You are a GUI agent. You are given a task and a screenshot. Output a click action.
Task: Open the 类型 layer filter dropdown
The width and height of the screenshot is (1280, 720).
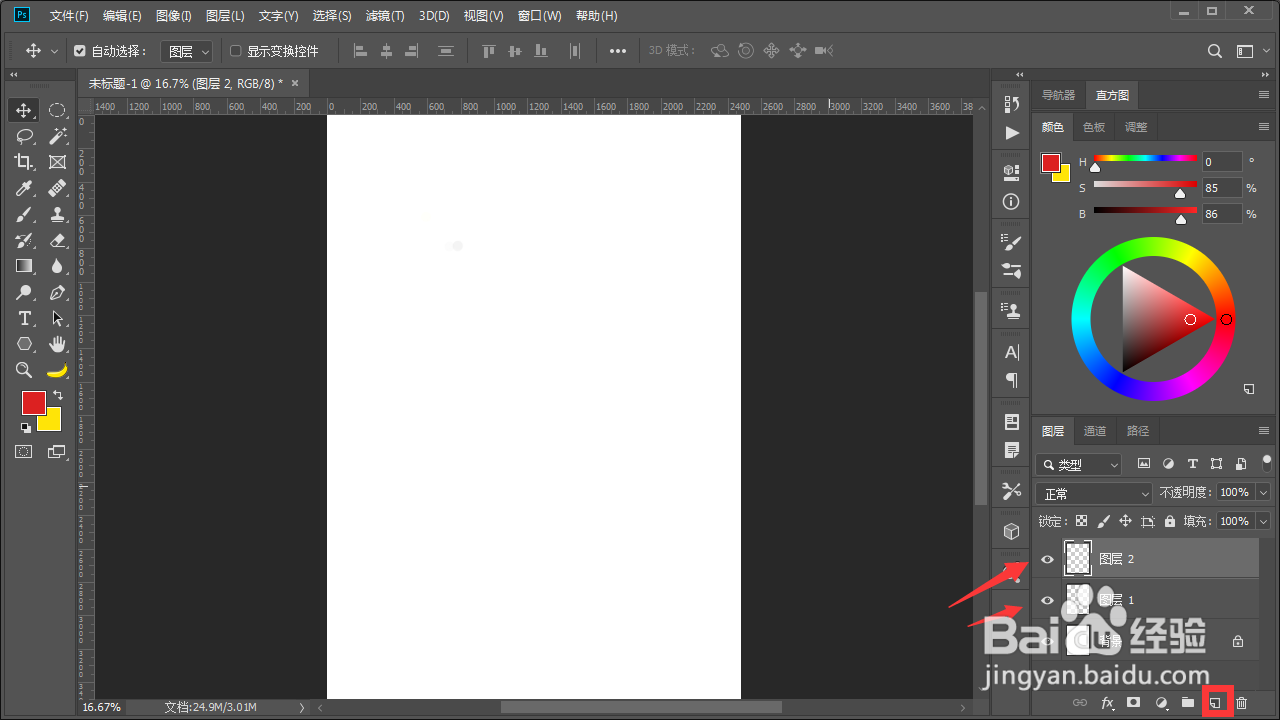pos(1079,465)
